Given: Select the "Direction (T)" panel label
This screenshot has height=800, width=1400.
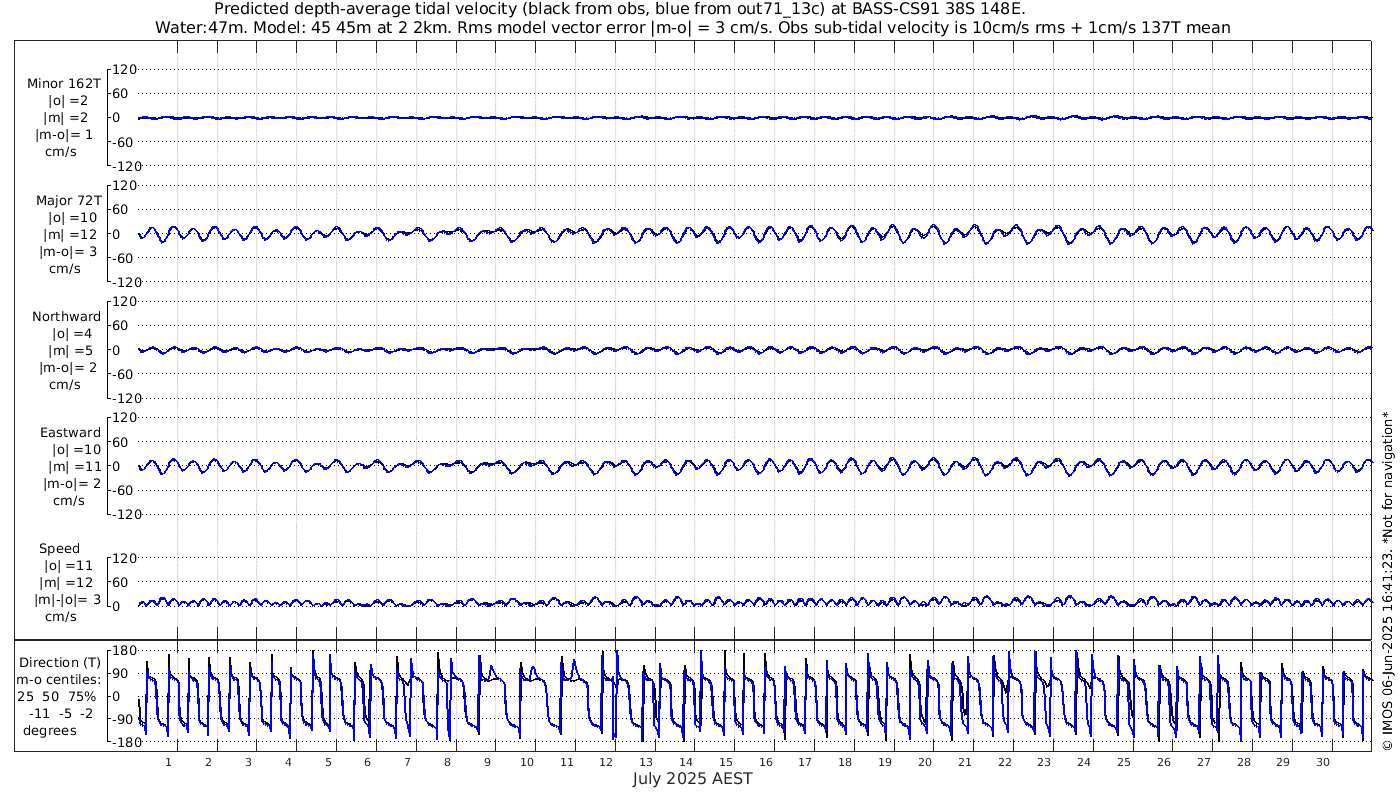Looking at the screenshot, I should click(x=61, y=662).
